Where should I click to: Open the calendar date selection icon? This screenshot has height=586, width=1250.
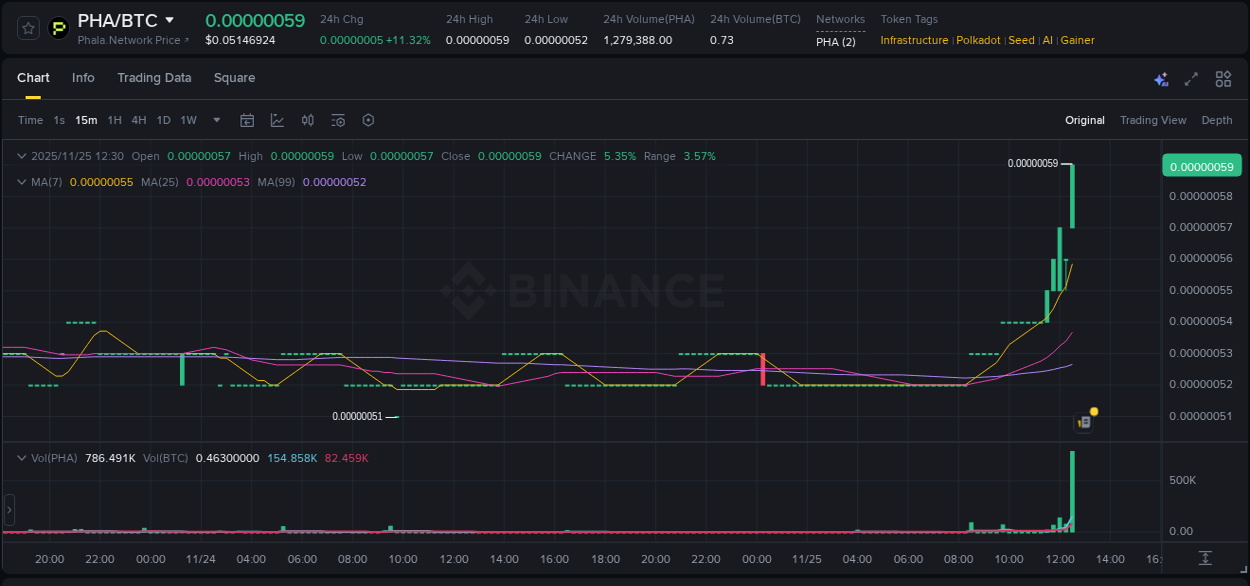tap(247, 120)
